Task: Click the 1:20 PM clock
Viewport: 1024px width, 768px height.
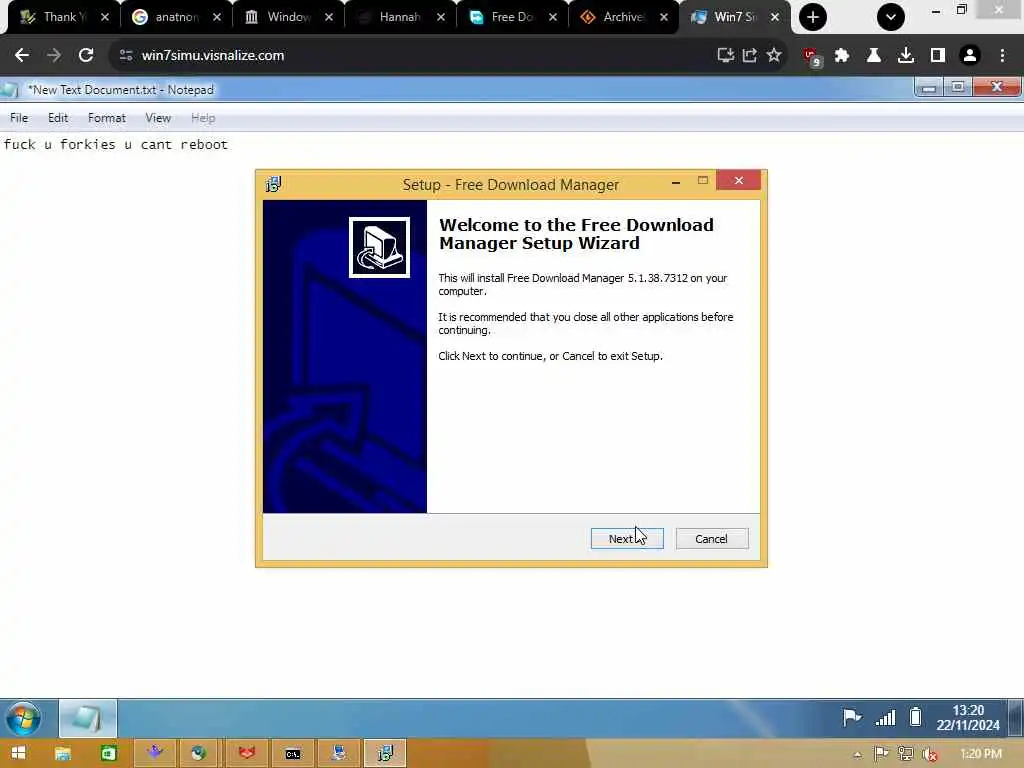Action: point(981,754)
